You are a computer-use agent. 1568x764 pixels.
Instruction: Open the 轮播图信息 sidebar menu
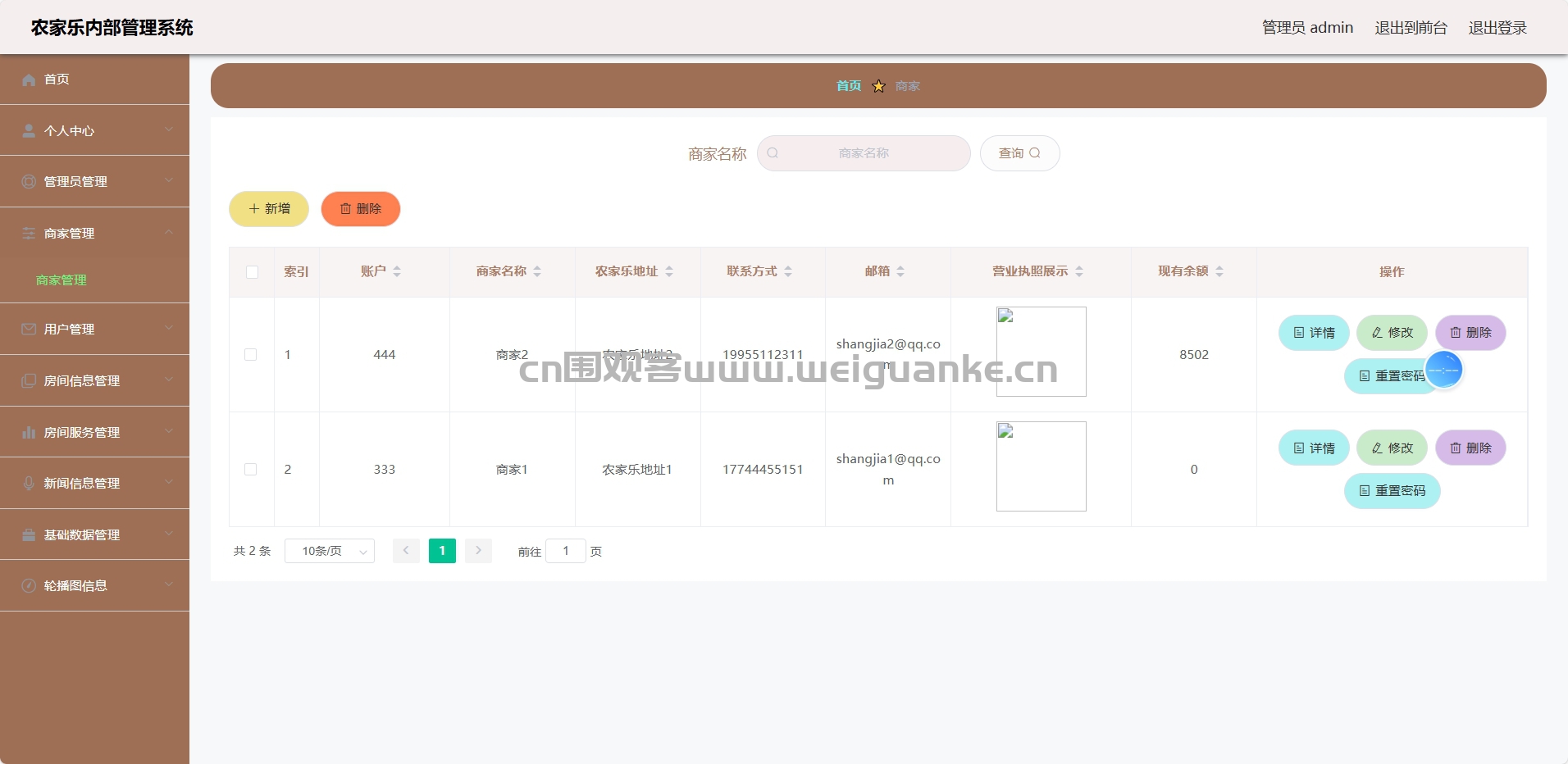pos(94,585)
